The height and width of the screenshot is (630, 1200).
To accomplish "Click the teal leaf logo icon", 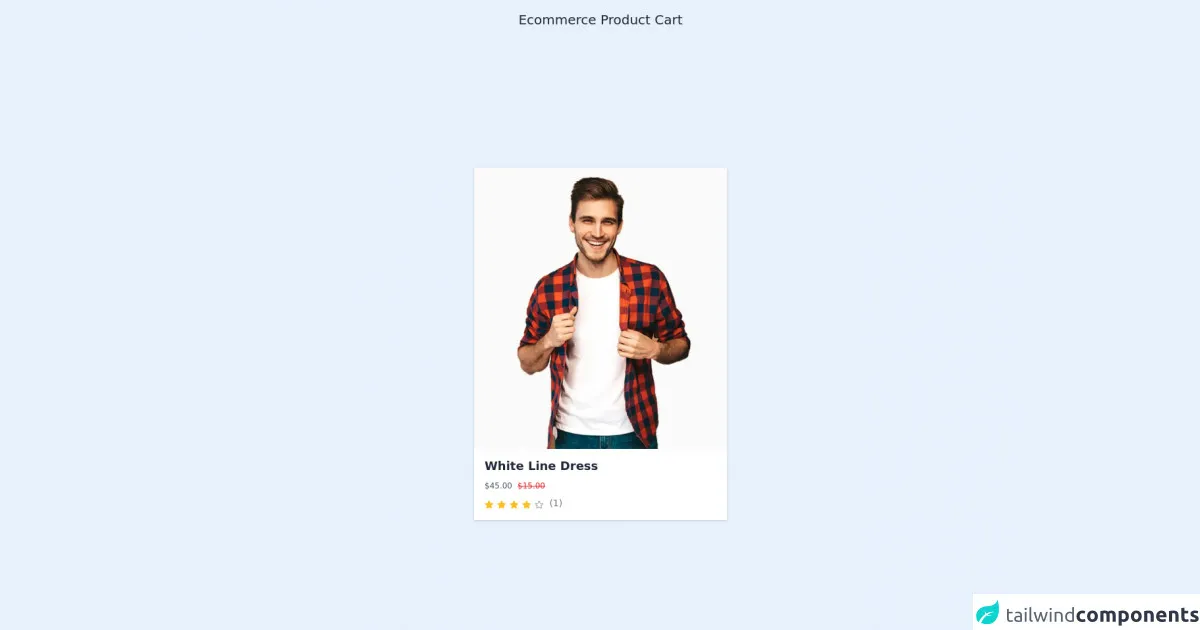I will pos(988,613).
